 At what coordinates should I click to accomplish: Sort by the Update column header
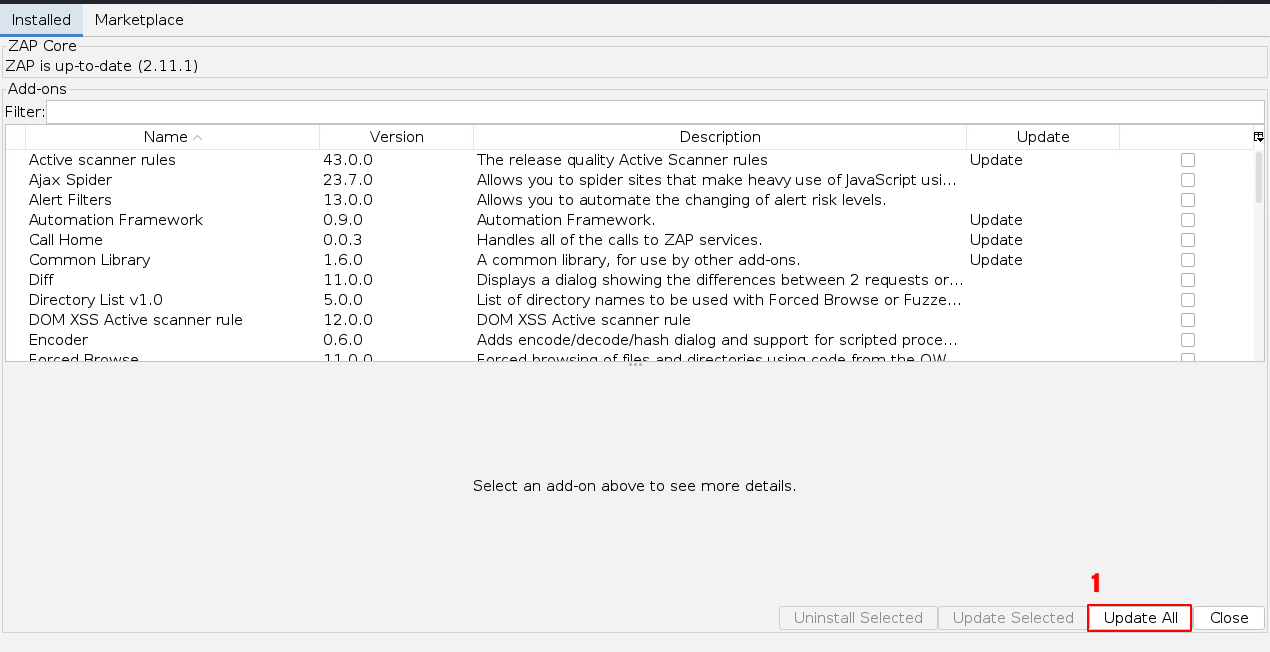point(1043,137)
